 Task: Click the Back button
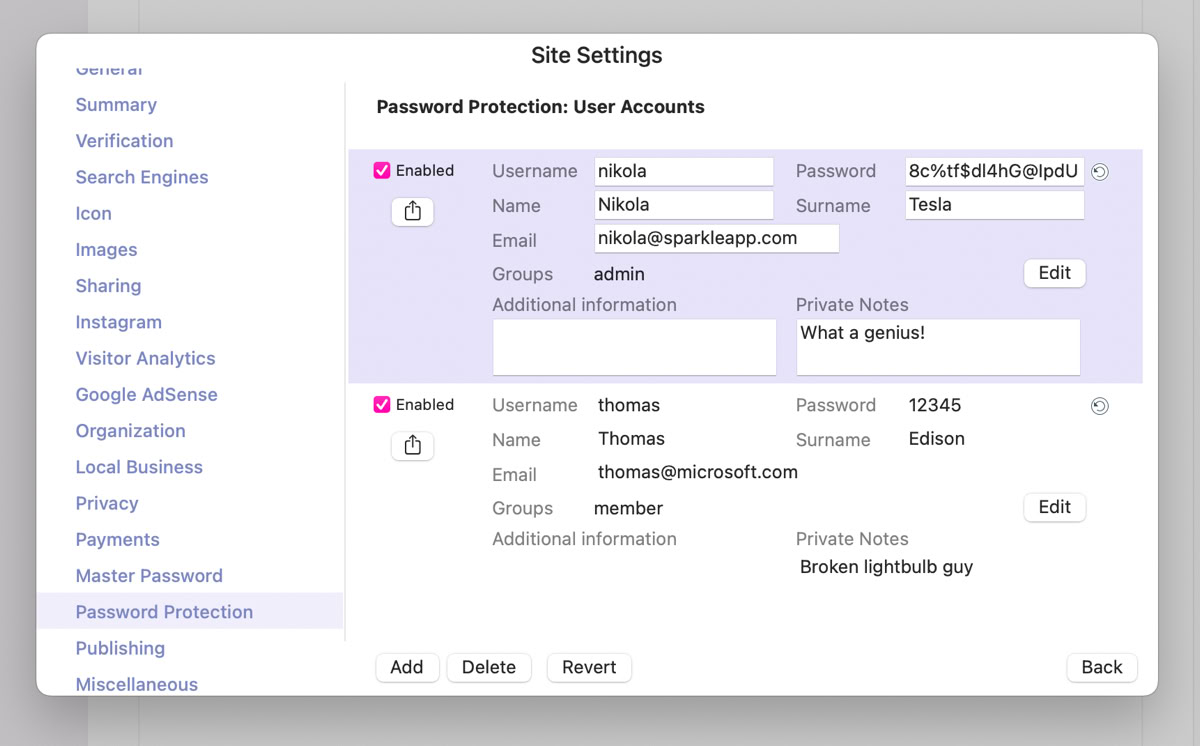[1102, 667]
